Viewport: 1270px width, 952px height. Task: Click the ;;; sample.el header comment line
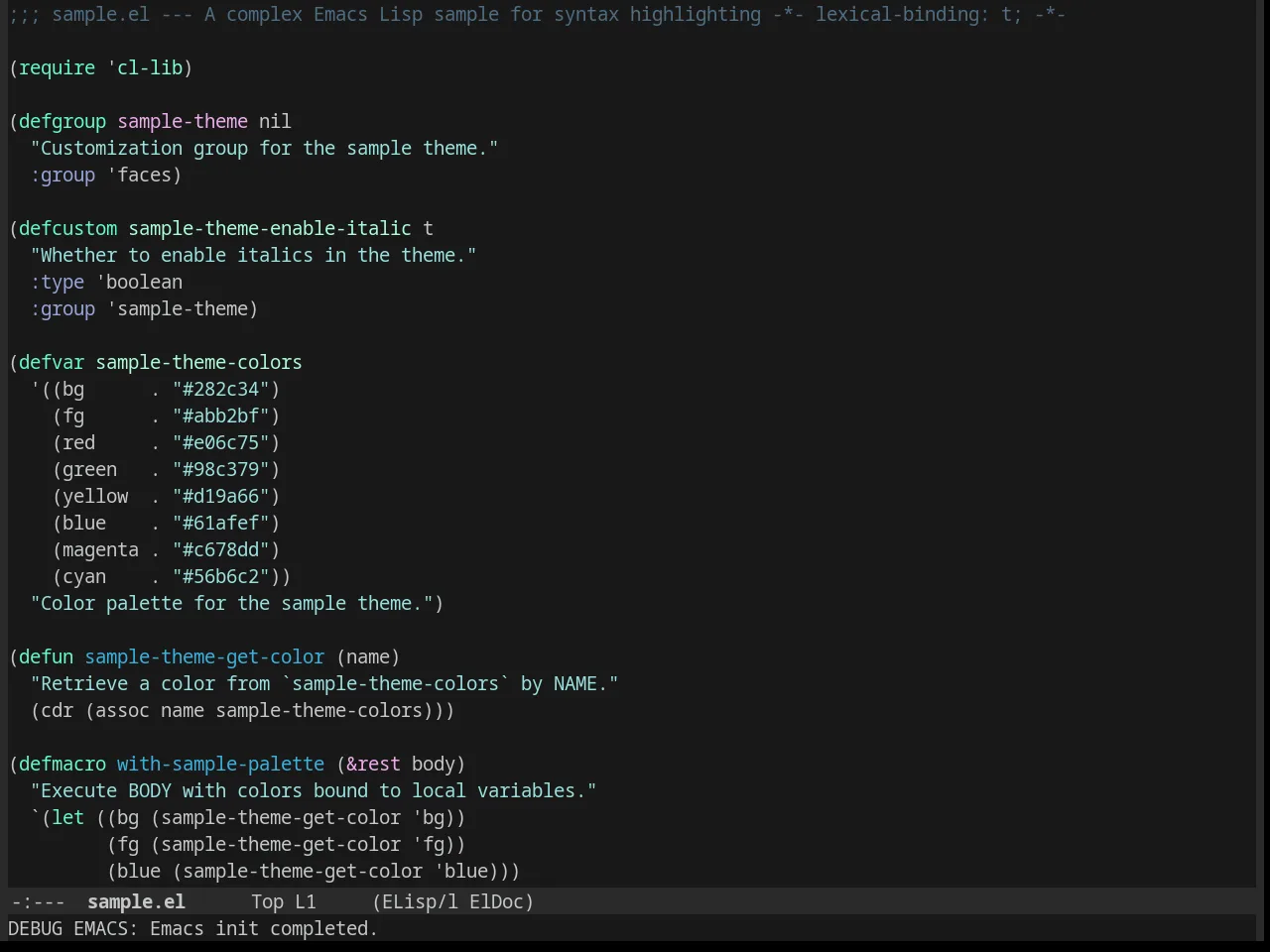537,14
